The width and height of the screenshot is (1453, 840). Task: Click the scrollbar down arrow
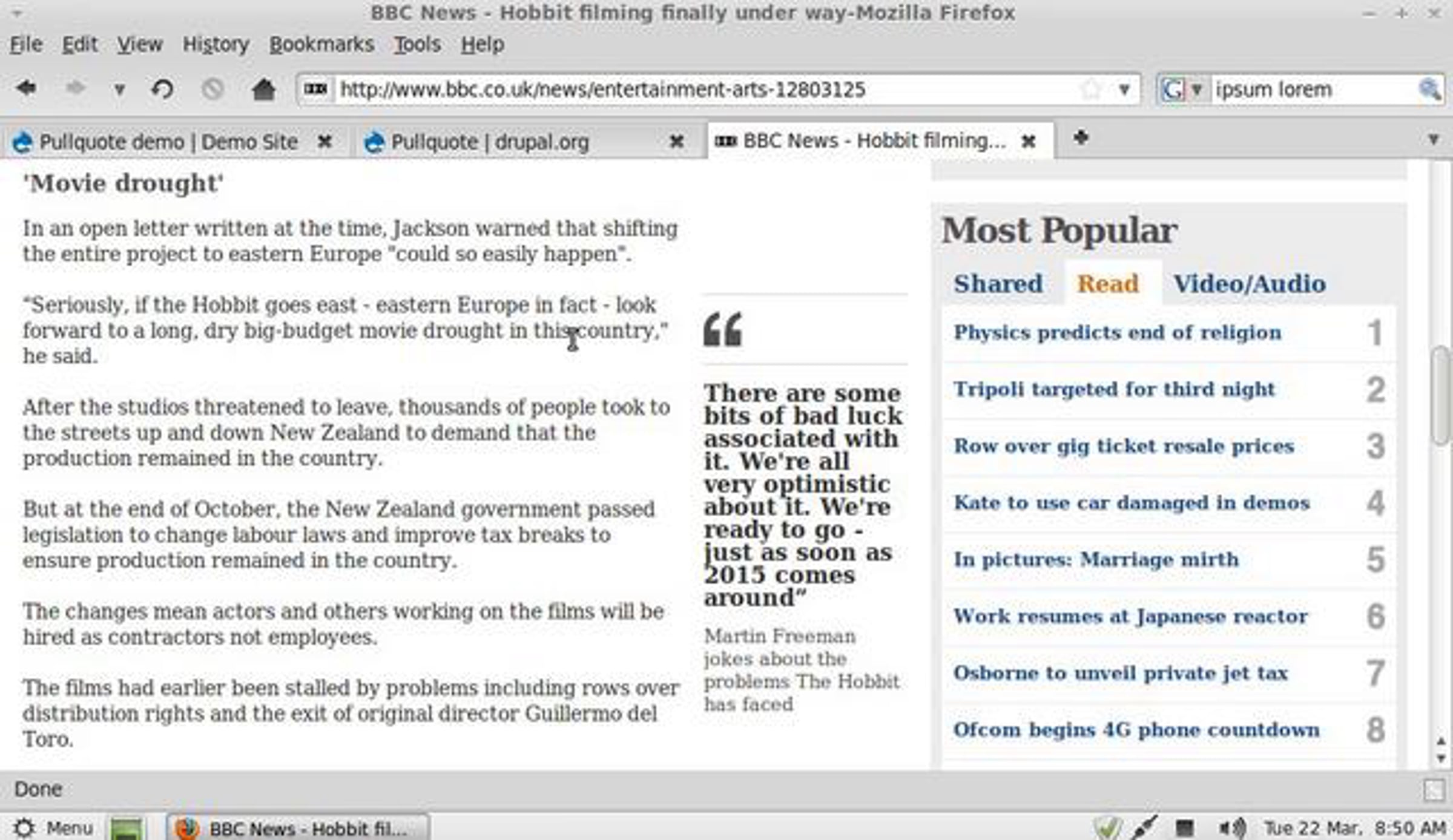1441,758
